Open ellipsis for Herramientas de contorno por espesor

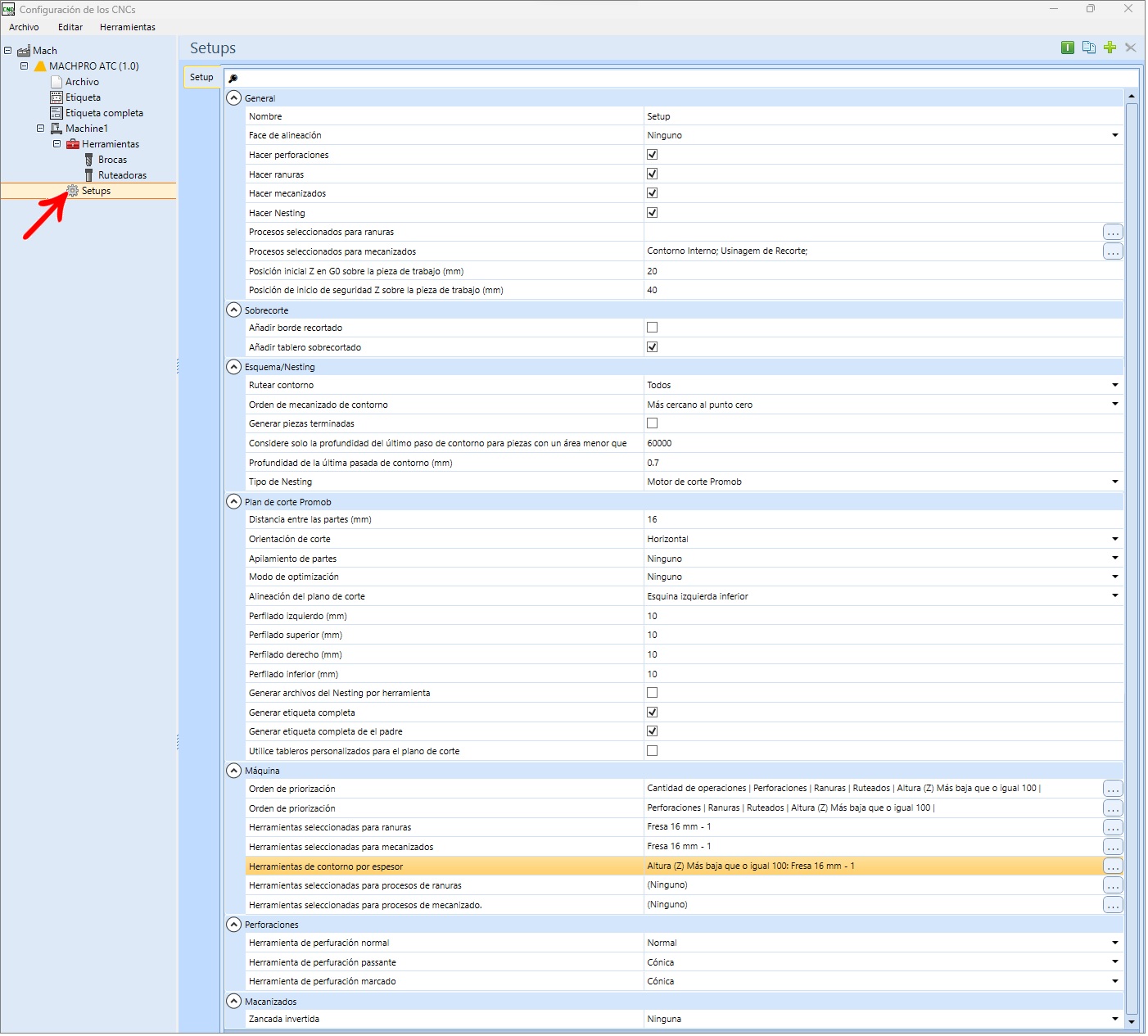click(x=1113, y=866)
